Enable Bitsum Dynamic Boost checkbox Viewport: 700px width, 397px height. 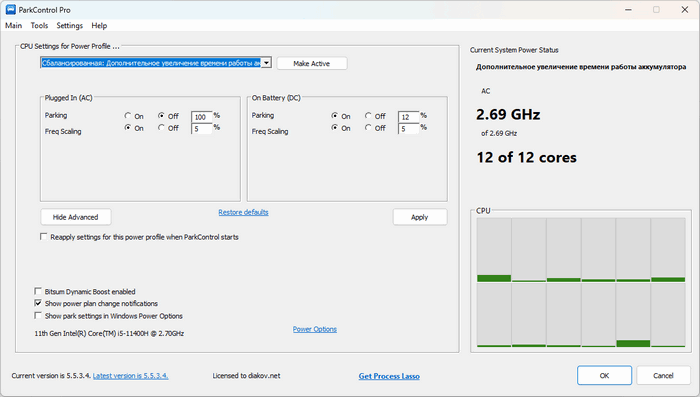[38, 291]
